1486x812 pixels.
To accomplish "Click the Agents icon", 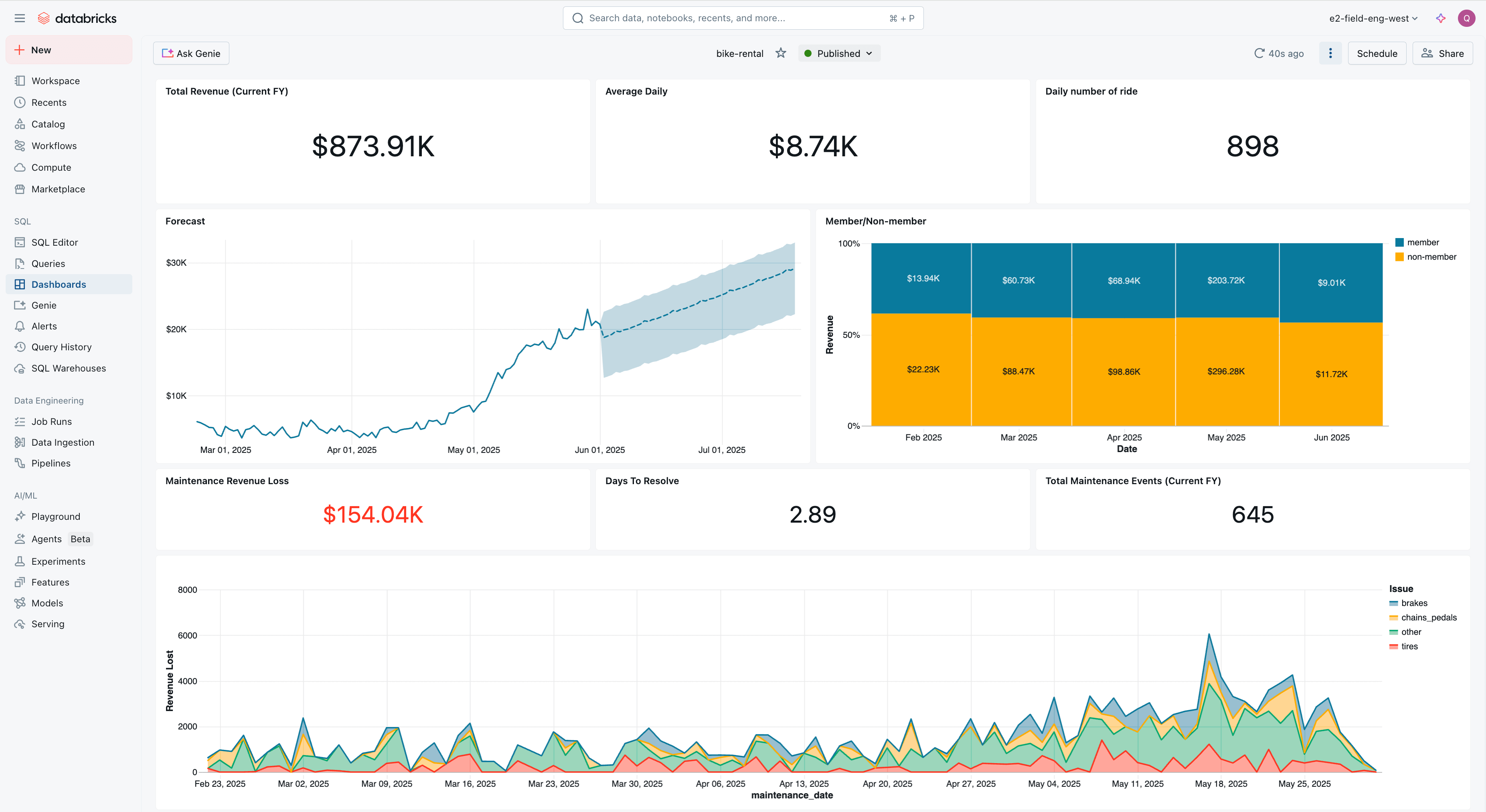I will (20, 539).
